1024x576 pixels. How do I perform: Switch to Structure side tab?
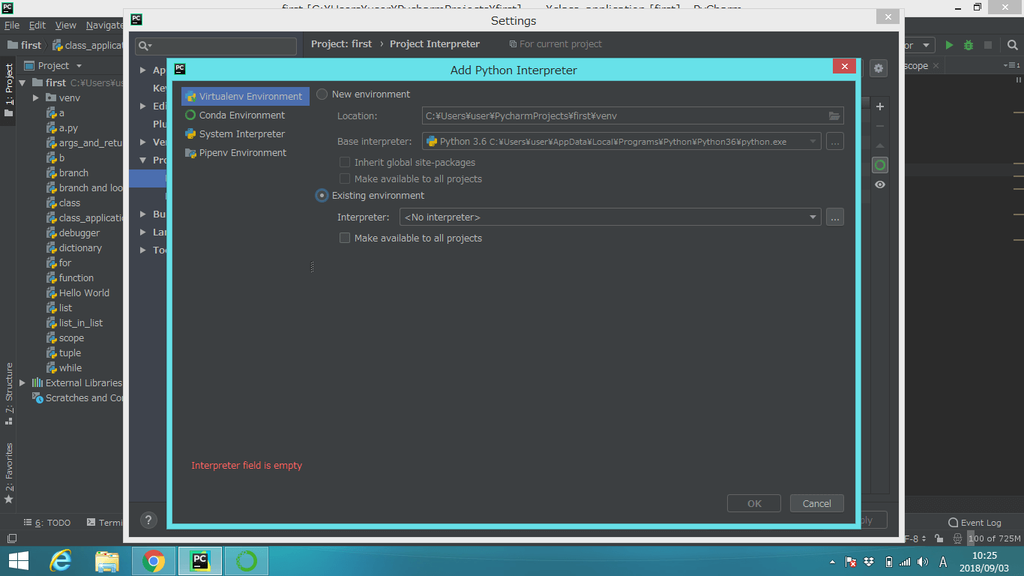pos(9,393)
